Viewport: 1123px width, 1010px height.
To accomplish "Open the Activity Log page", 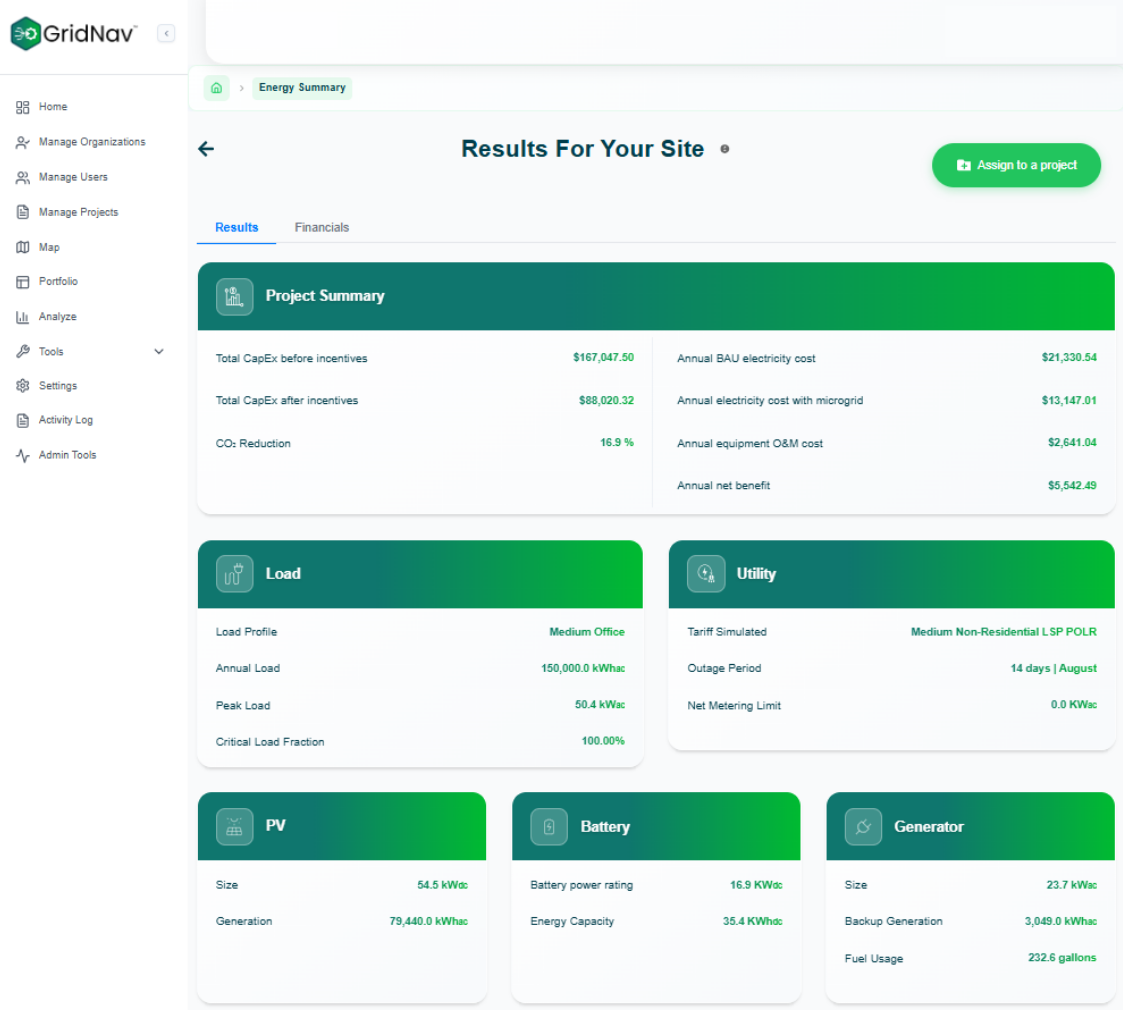I will [65, 420].
